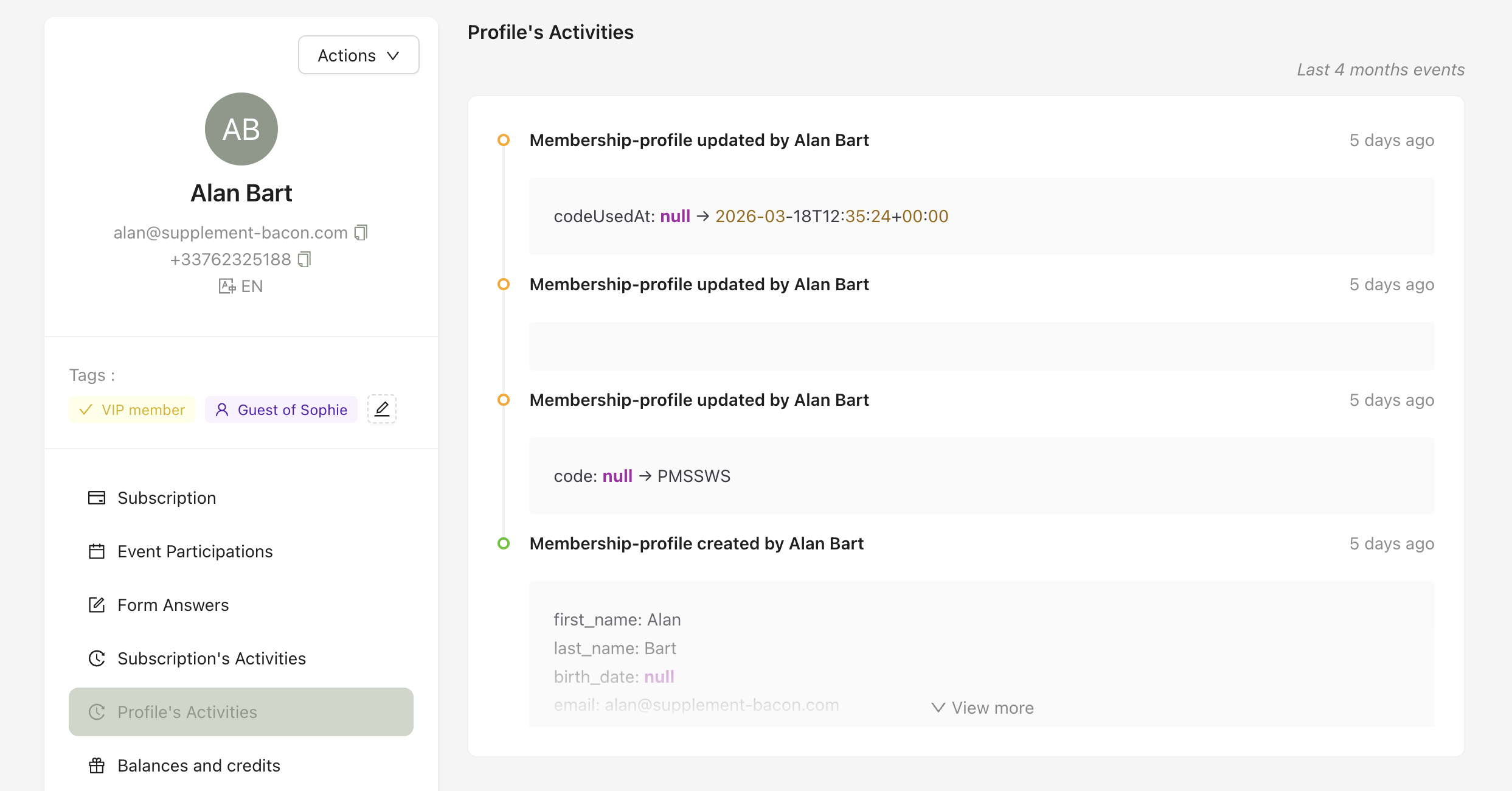Screen dimensions: 1512x791
Task: Click the first orange timeline marker
Action: [x=504, y=140]
